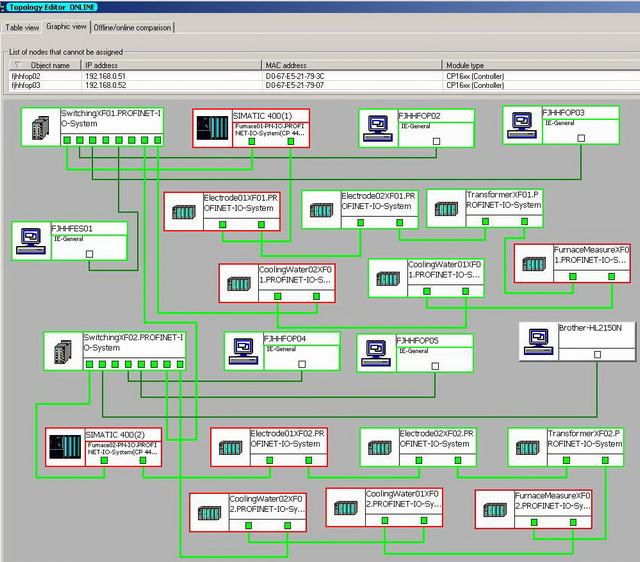Sort by IP address column header

pos(171,65)
